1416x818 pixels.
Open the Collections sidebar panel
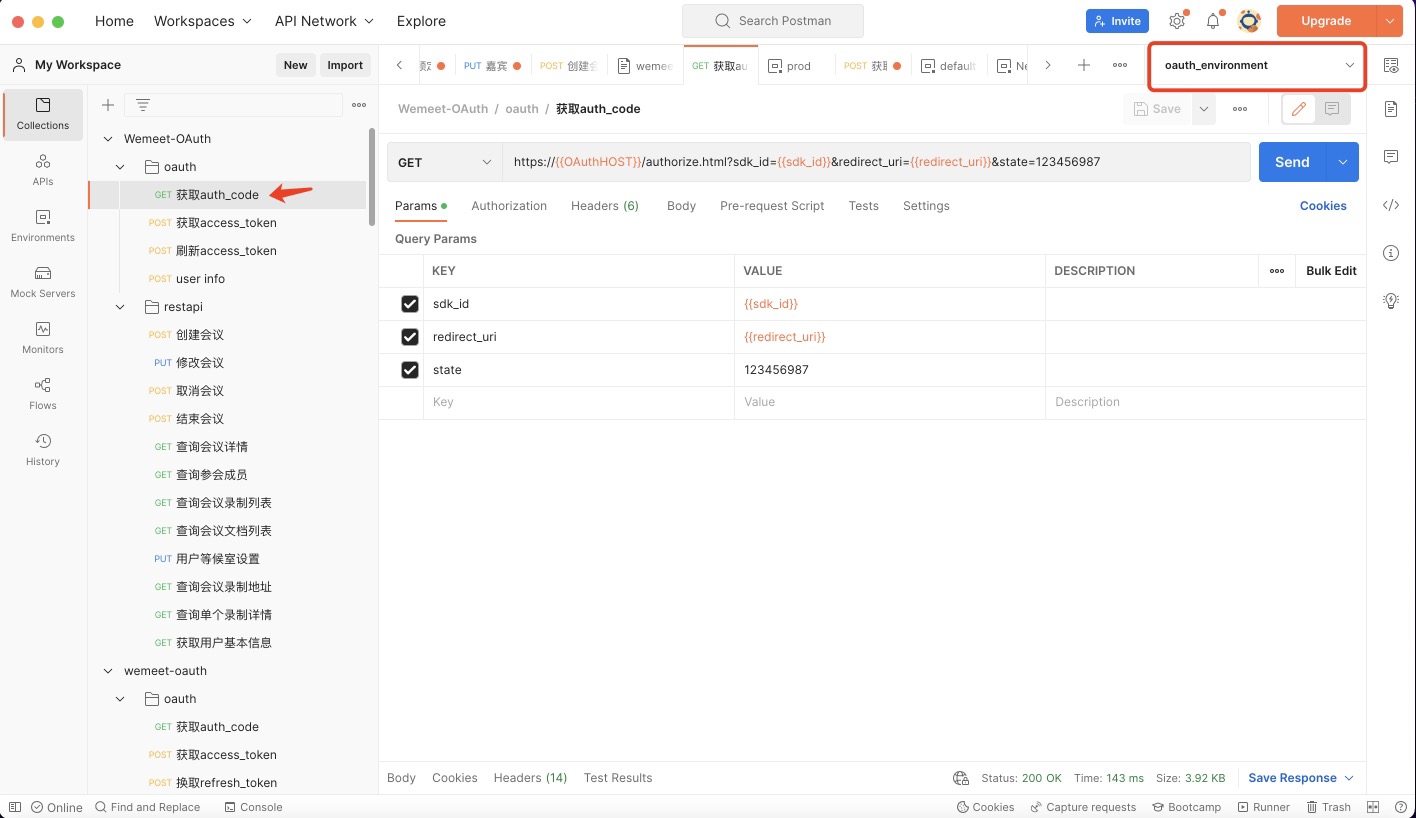click(43, 114)
